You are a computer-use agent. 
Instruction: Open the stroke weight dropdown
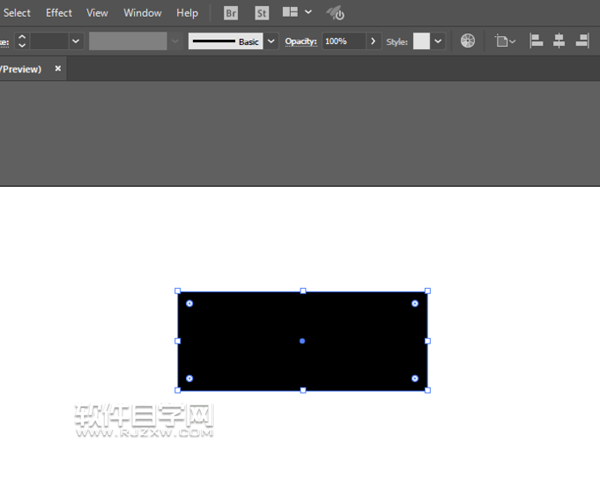tap(76, 41)
